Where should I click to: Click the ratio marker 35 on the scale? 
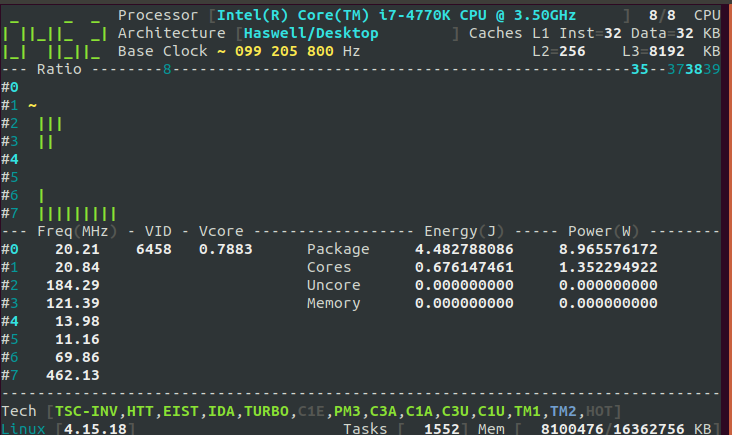tap(640, 70)
